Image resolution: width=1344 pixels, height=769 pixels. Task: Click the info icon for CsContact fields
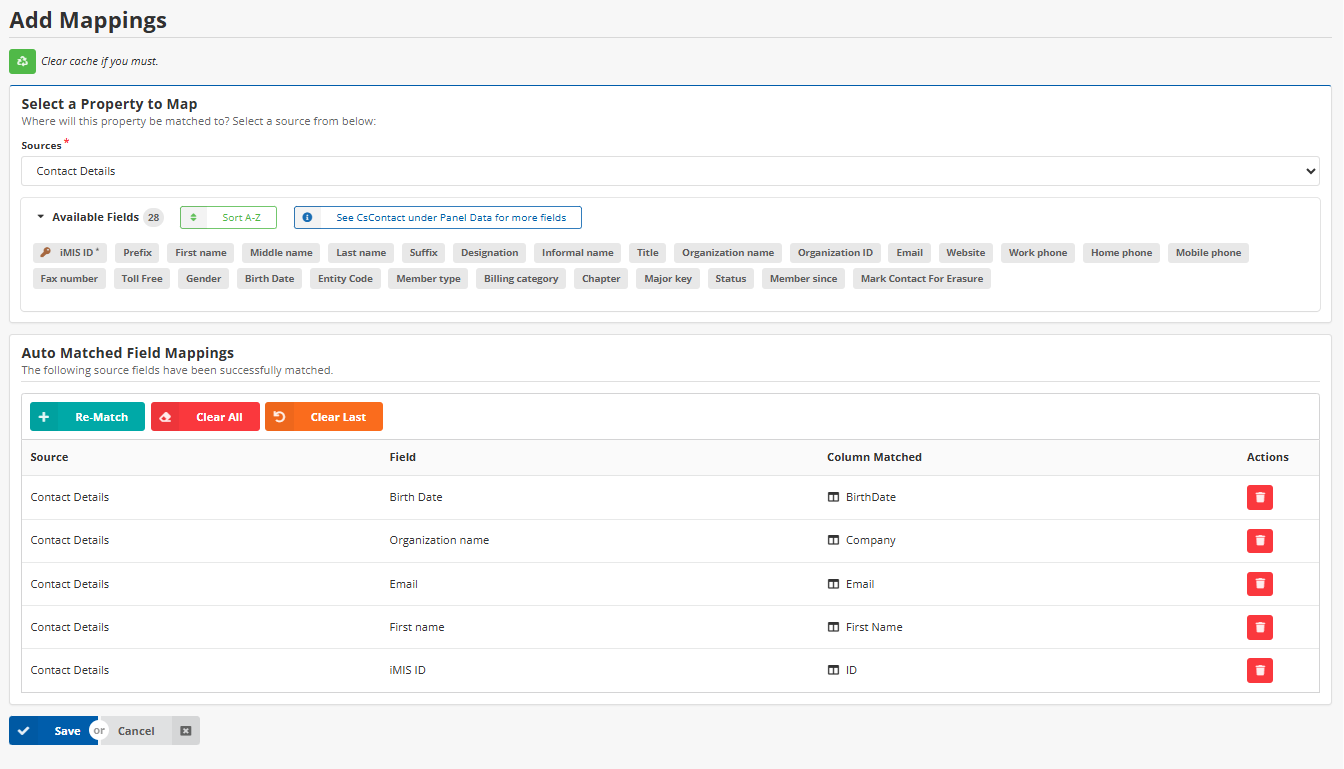point(307,217)
